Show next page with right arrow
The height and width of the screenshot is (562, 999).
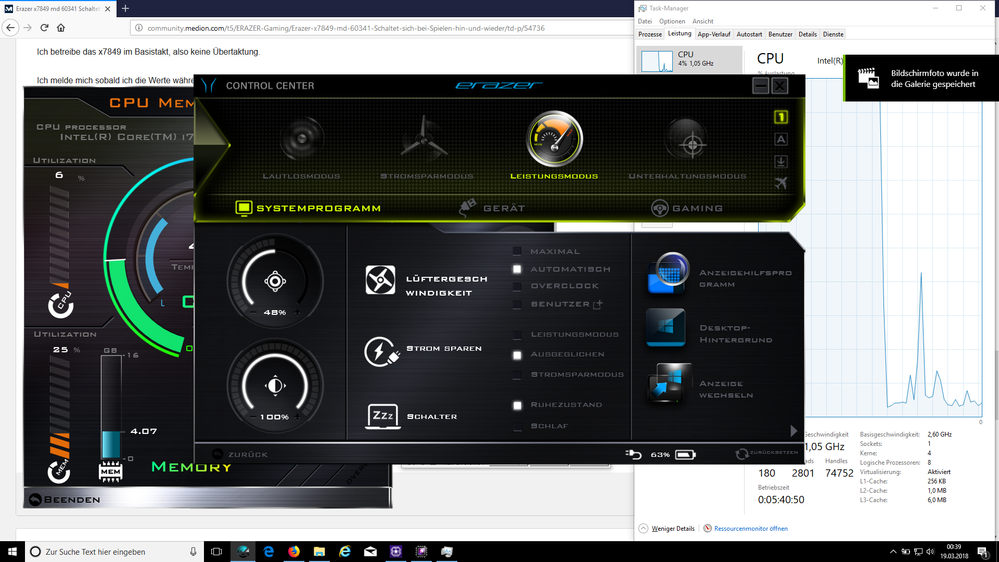pyautogui.click(x=794, y=431)
